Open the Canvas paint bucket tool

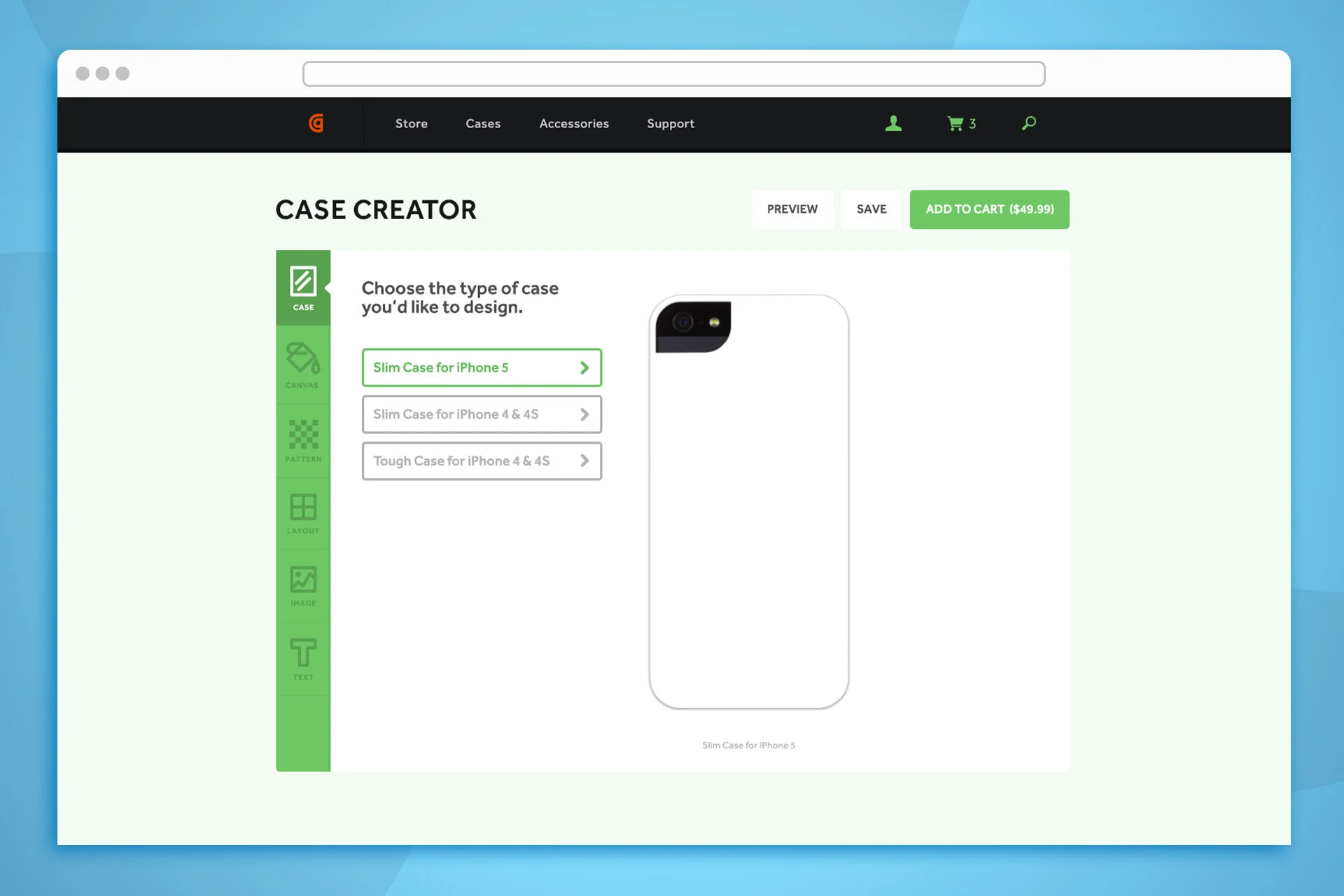point(302,365)
